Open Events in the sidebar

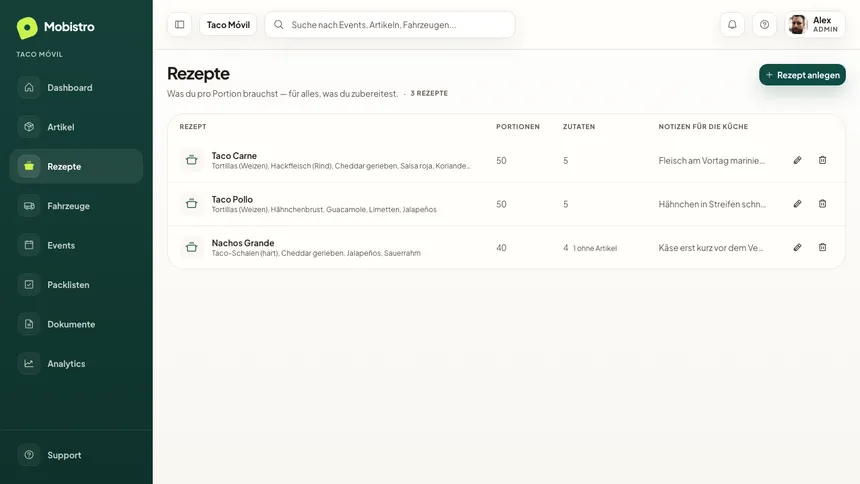coord(76,245)
